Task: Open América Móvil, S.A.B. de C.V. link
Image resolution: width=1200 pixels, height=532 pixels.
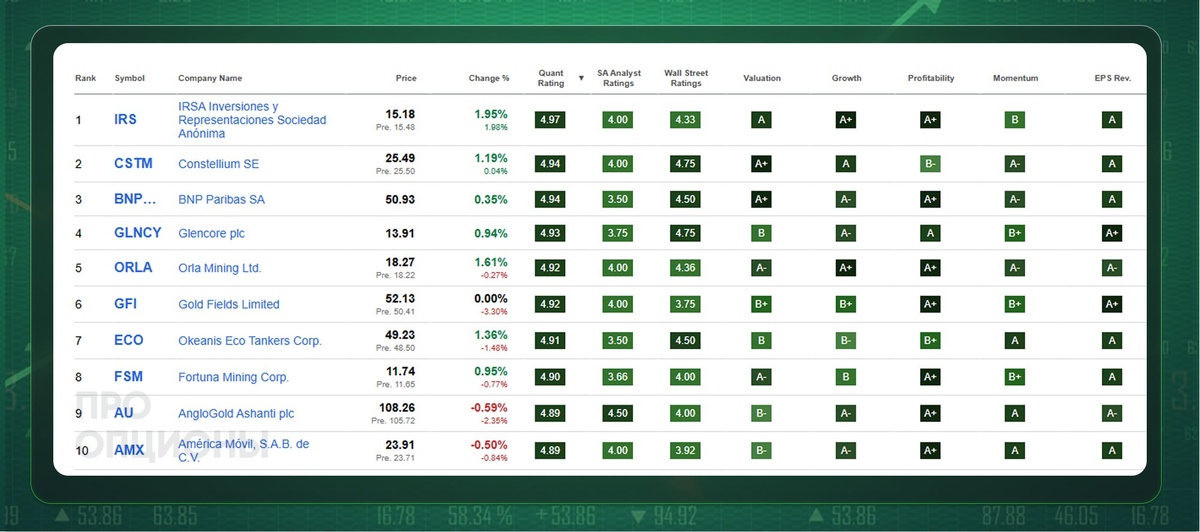Action: point(243,450)
